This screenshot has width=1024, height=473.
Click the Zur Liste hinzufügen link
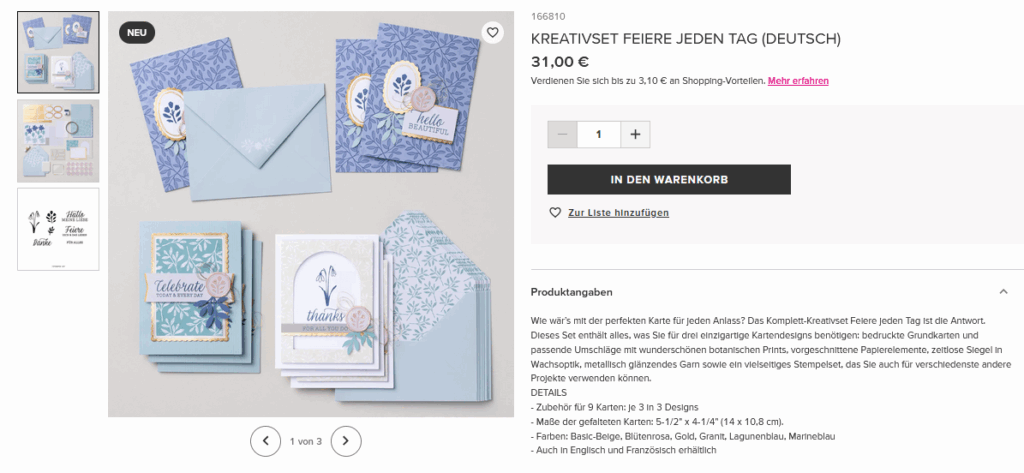tap(618, 213)
